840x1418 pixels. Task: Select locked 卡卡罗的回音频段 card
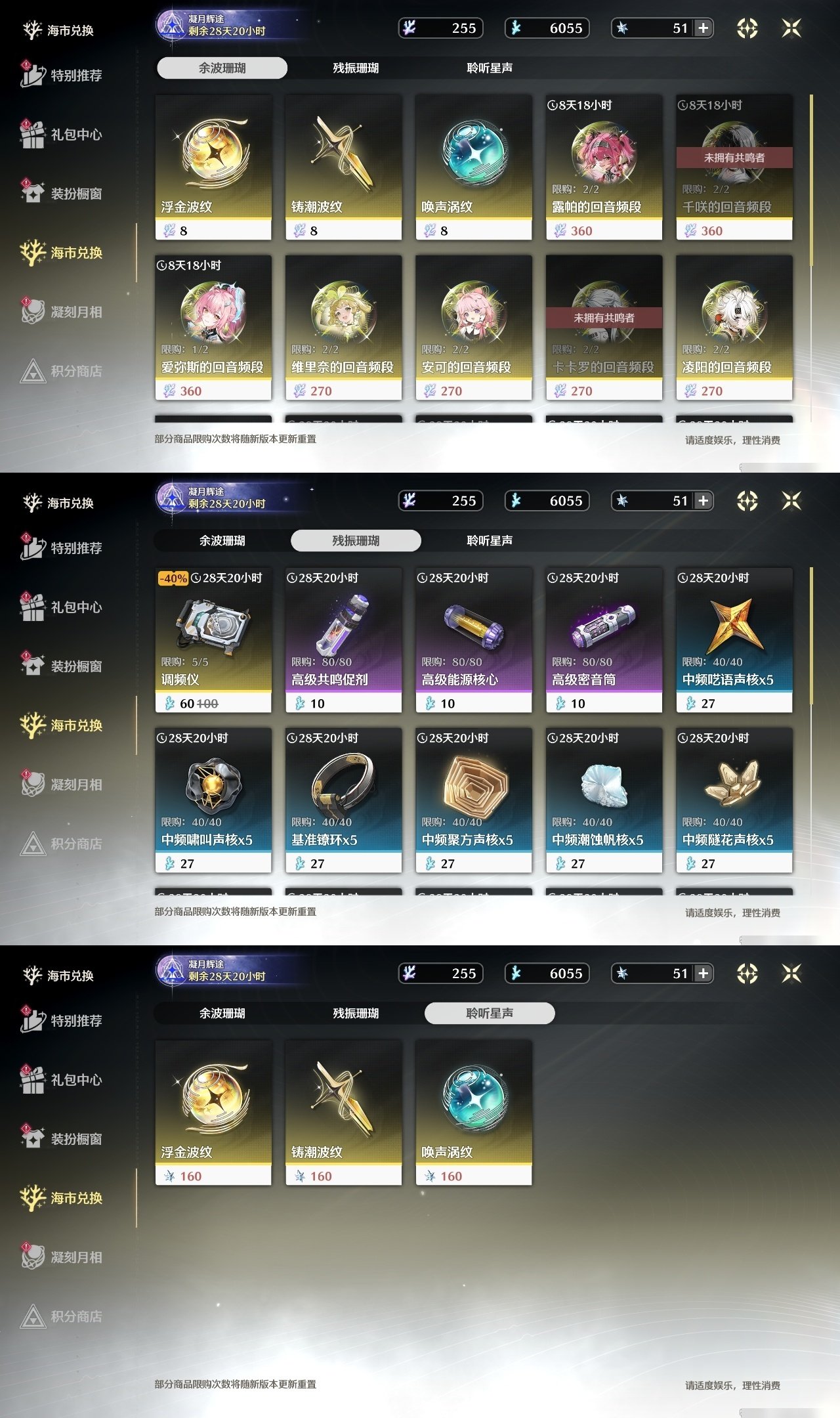point(604,328)
